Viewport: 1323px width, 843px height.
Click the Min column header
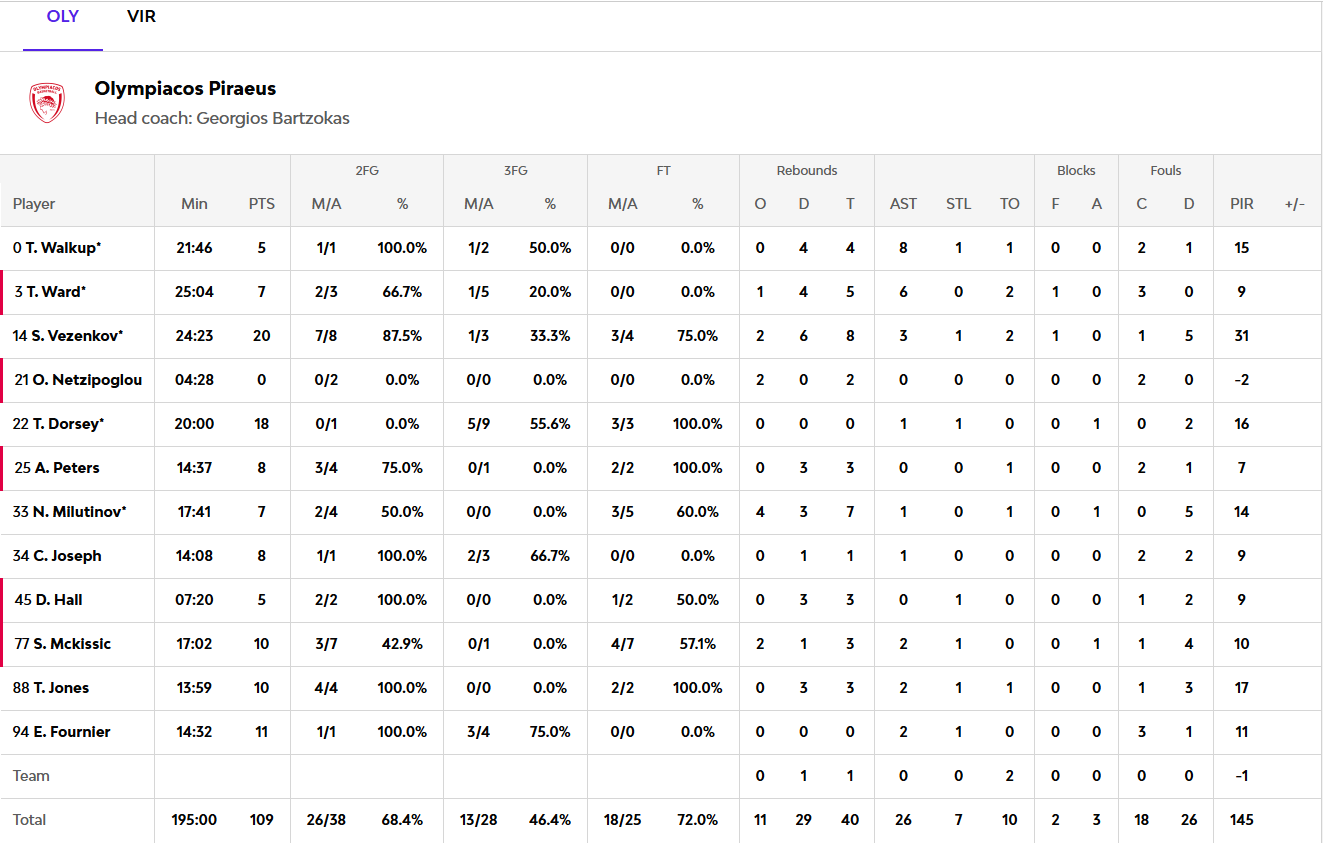194,204
